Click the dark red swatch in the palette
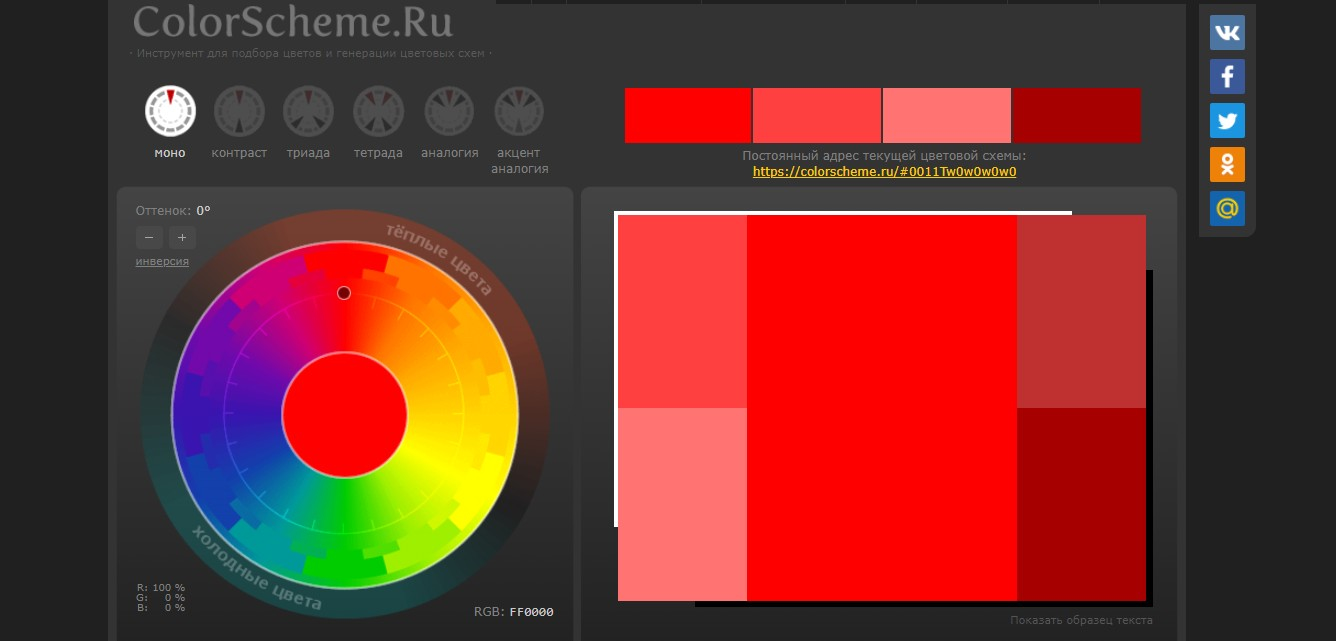Image resolution: width=1336 pixels, height=641 pixels. tap(1076, 115)
